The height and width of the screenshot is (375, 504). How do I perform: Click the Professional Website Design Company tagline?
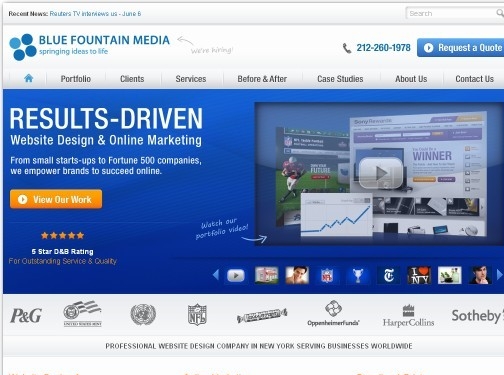(259, 346)
